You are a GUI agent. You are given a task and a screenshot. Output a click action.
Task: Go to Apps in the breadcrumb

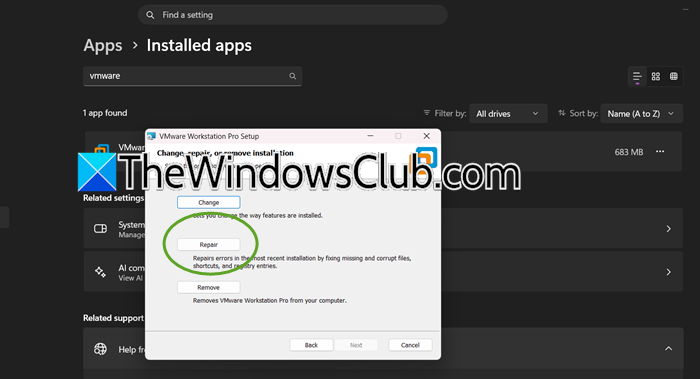pos(103,46)
